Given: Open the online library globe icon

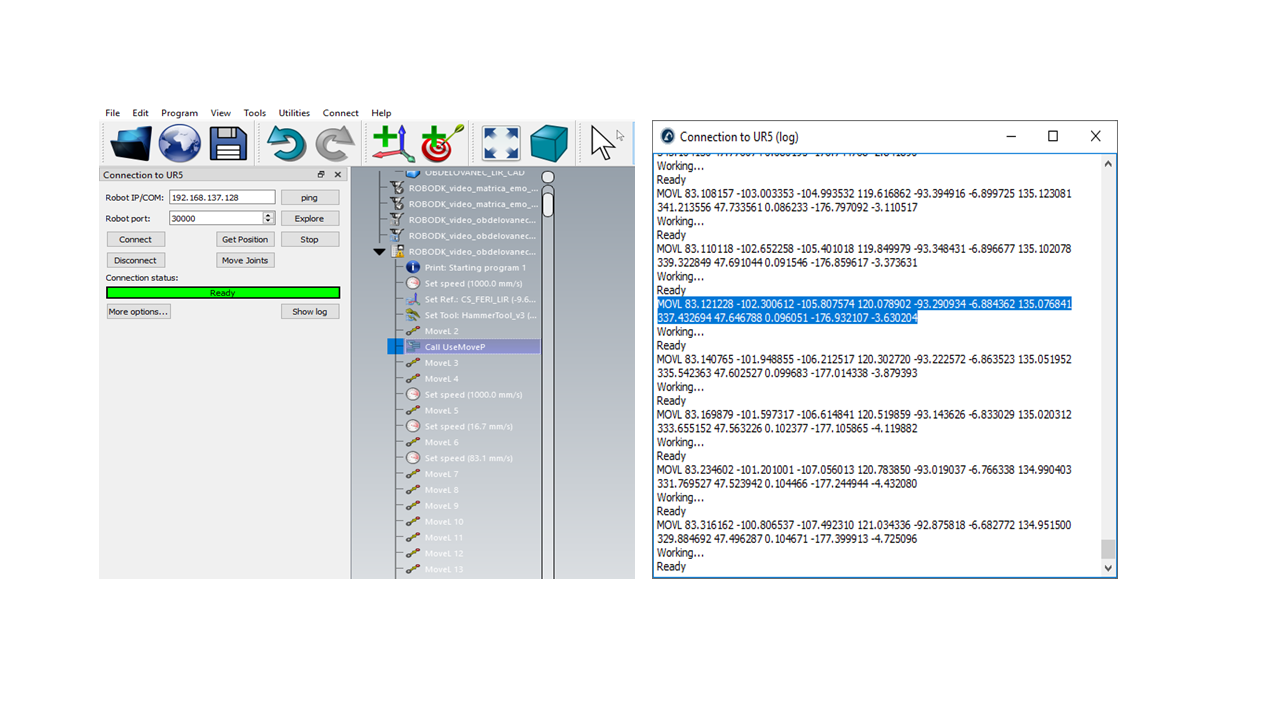Looking at the screenshot, I should pyautogui.click(x=180, y=144).
